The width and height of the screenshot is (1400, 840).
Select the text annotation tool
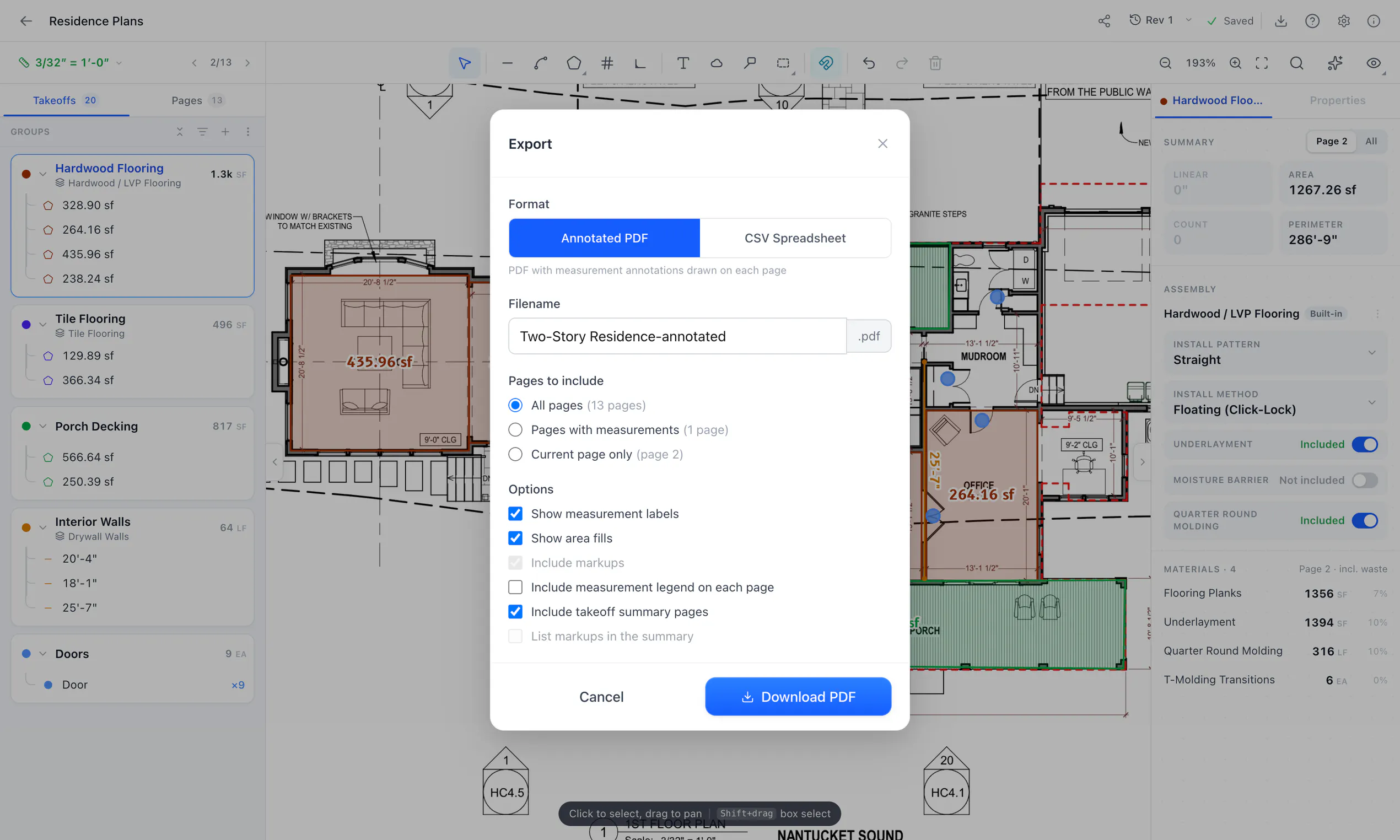click(x=683, y=63)
